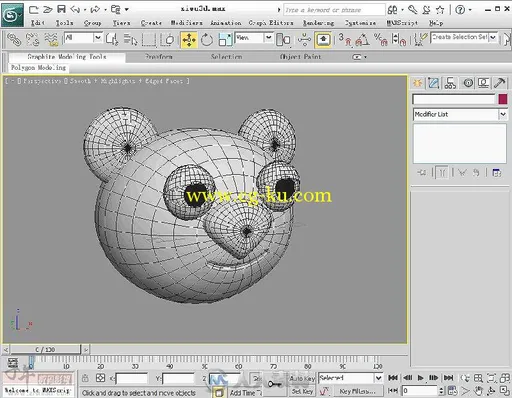Click the Select and Link chain icon
The width and height of the screenshot is (512, 398).
point(14,39)
